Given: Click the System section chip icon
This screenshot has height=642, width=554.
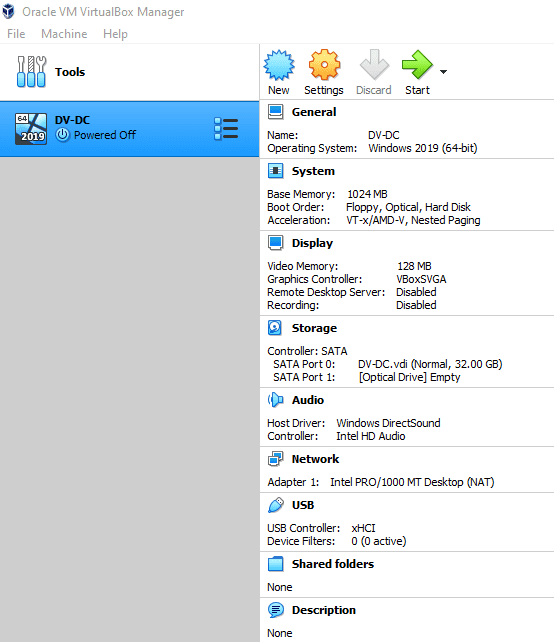Looking at the screenshot, I should click(x=275, y=171).
